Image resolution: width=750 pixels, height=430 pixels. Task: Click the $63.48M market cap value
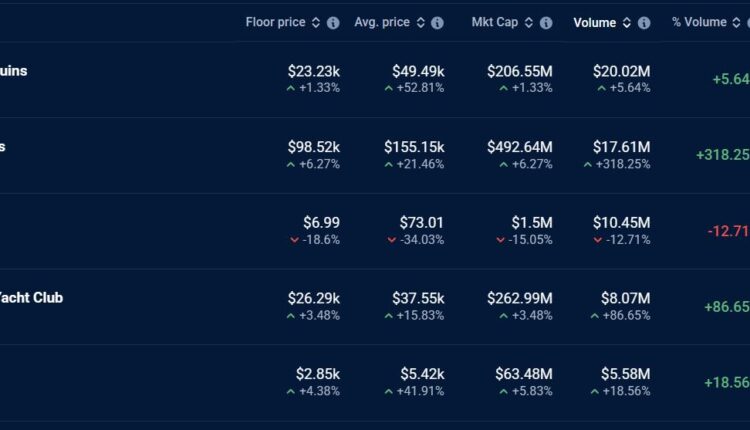pyautogui.click(x=523, y=373)
